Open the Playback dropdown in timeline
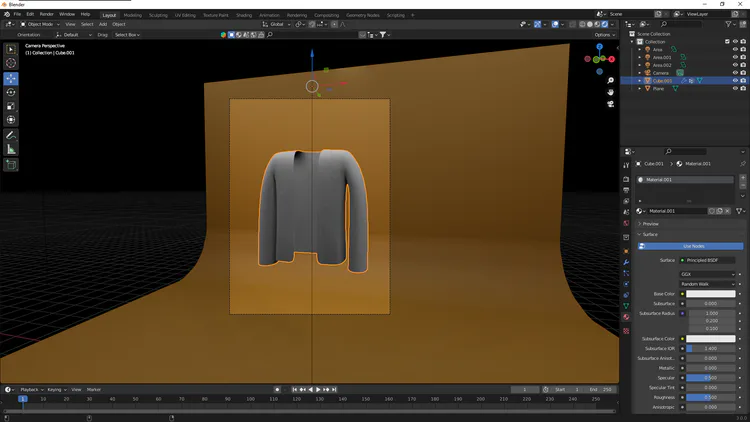This screenshot has height=422, width=750. [x=32, y=389]
